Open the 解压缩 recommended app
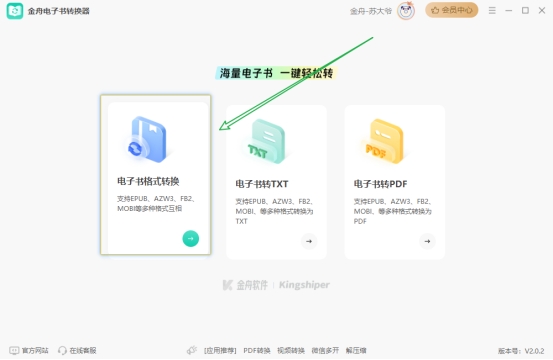553x360 pixels. click(356, 350)
